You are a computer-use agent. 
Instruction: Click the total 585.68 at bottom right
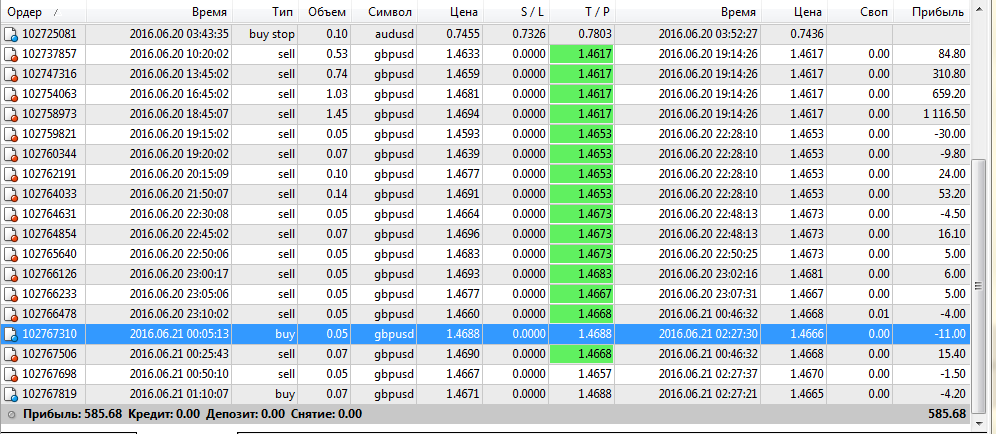point(947,414)
